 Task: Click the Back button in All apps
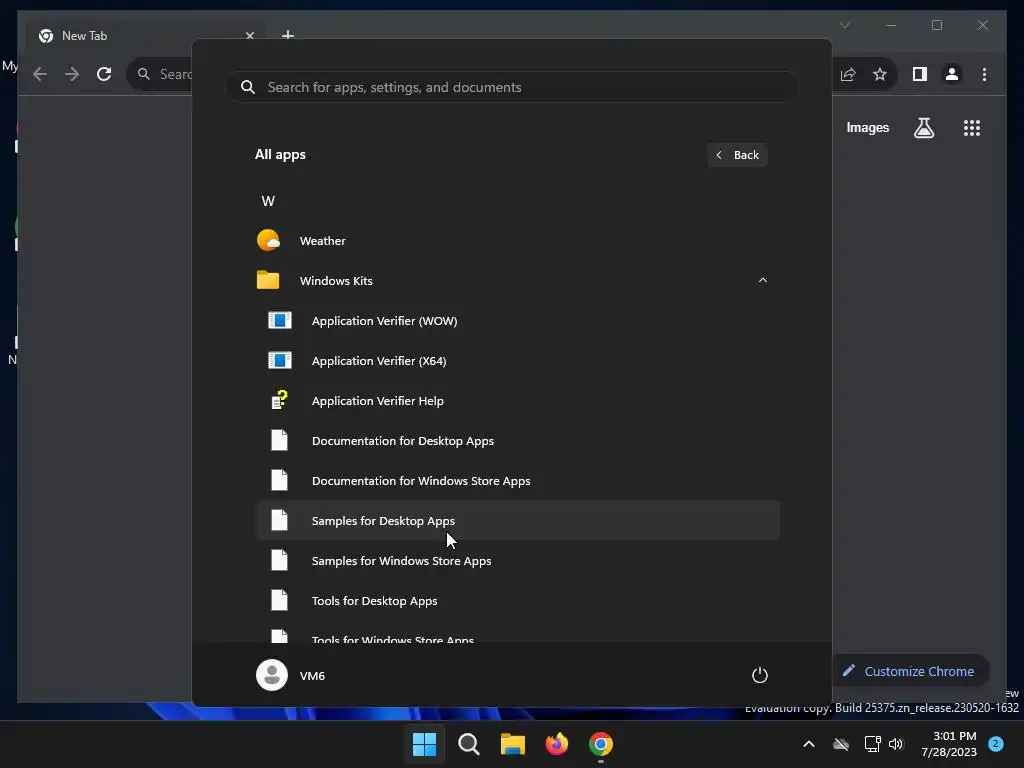[x=737, y=155]
